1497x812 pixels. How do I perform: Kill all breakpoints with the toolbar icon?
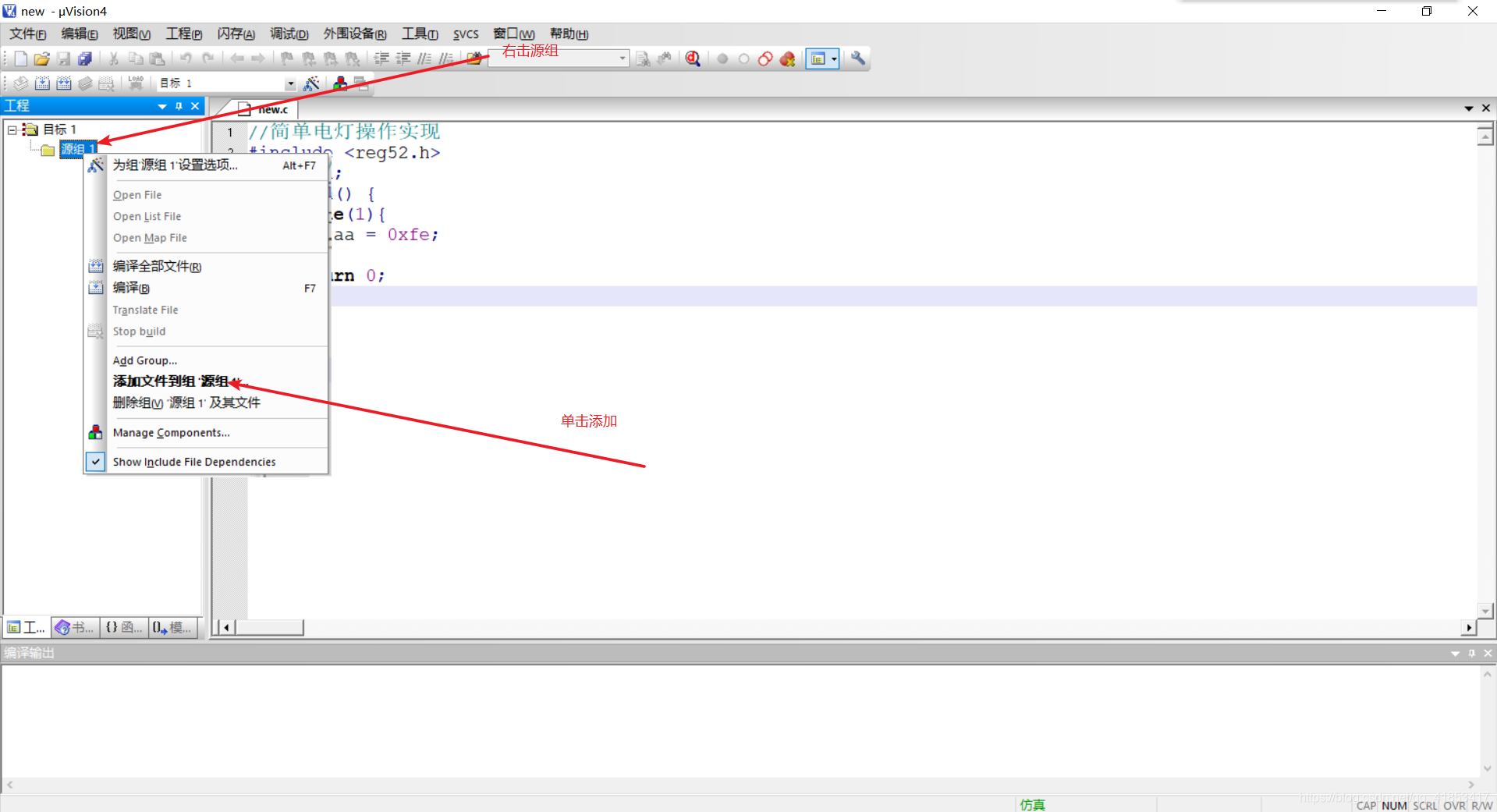(x=787, y=59)
